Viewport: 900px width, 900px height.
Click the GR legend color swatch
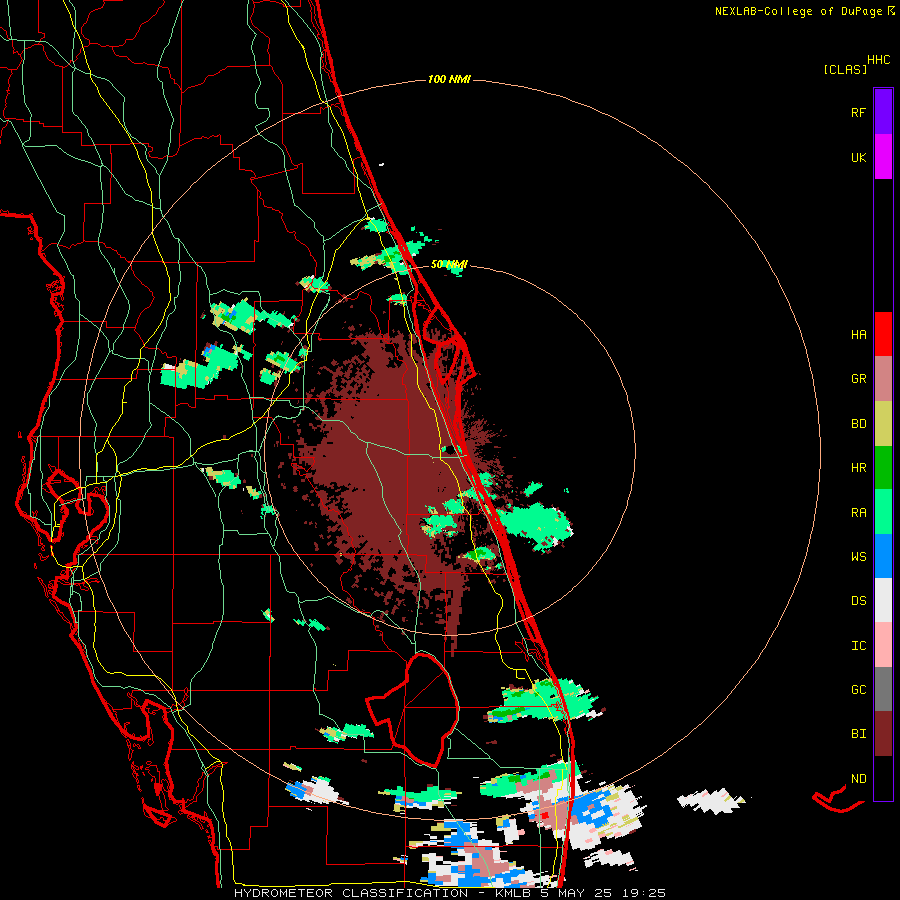(883, 379)
